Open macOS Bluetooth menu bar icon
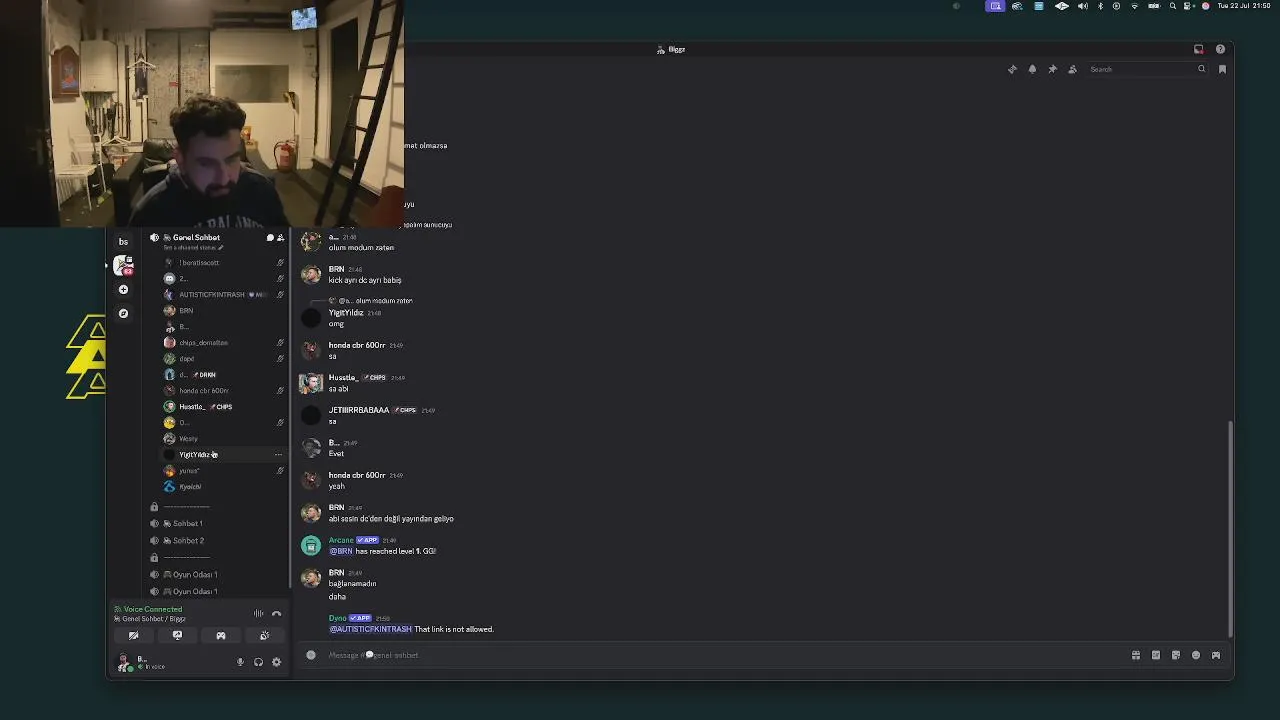 tap(1100, 6)
